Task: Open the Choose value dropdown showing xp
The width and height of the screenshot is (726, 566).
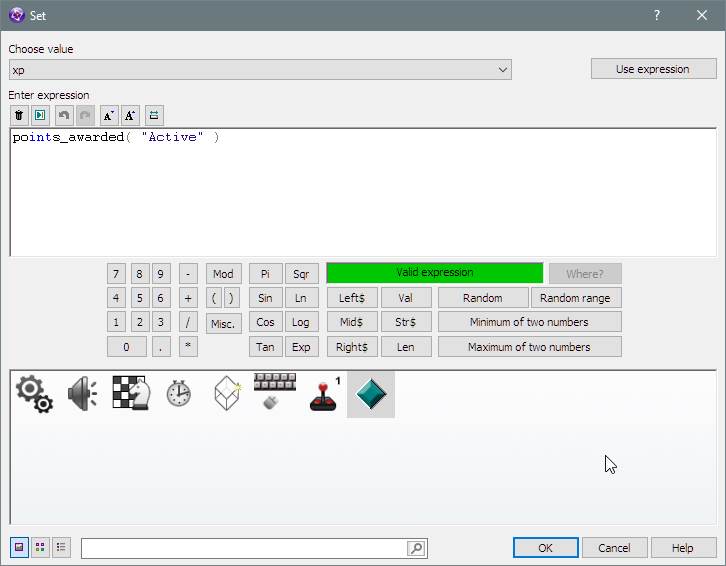Action: (x=260, y=70)
